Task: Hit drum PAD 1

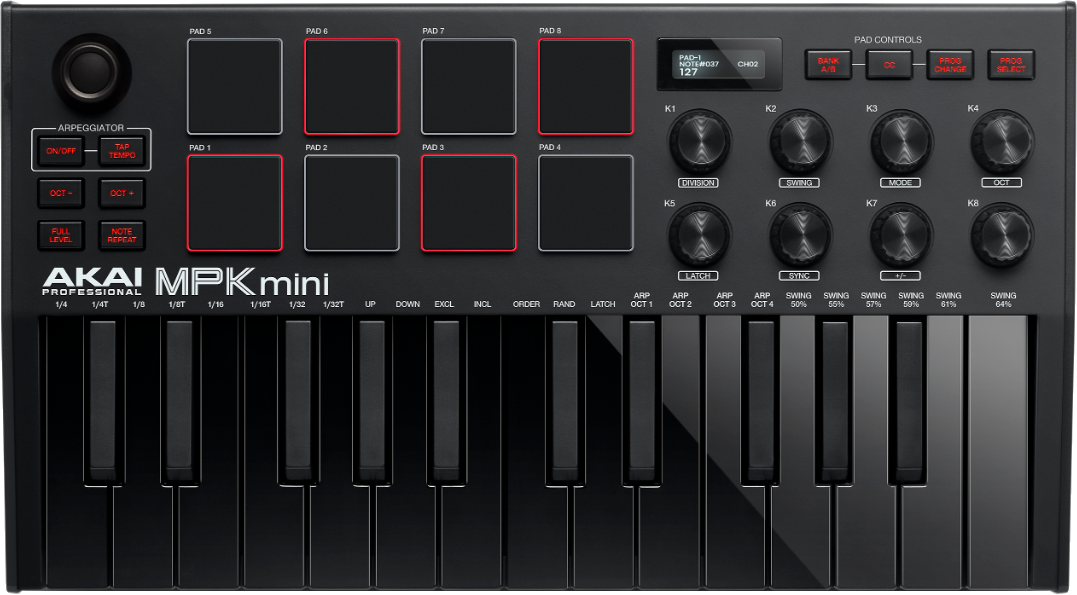Action: click(235, 203)
